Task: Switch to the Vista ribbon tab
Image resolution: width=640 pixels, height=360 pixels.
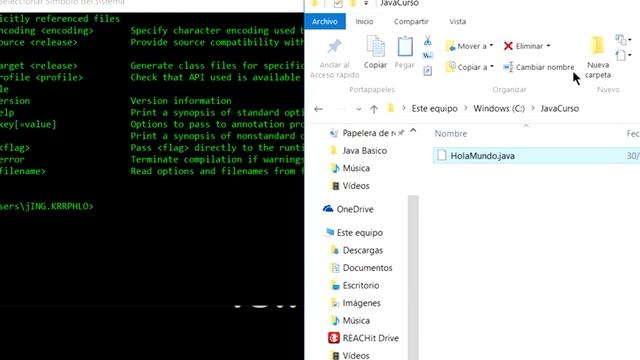Action: [457, 21]
